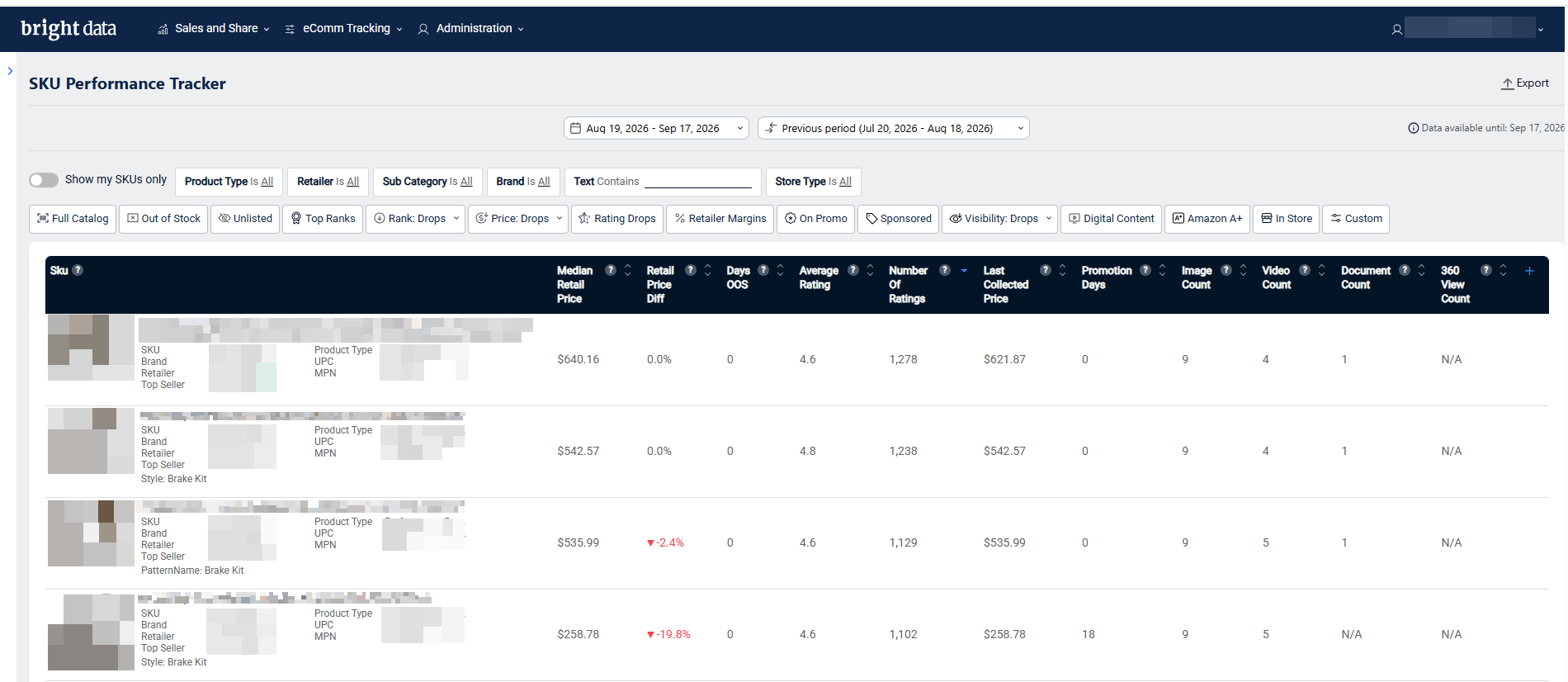1568x682 pixels.
Task: Open the Visibility: Drops dropdown
Action: [1000, 219]
